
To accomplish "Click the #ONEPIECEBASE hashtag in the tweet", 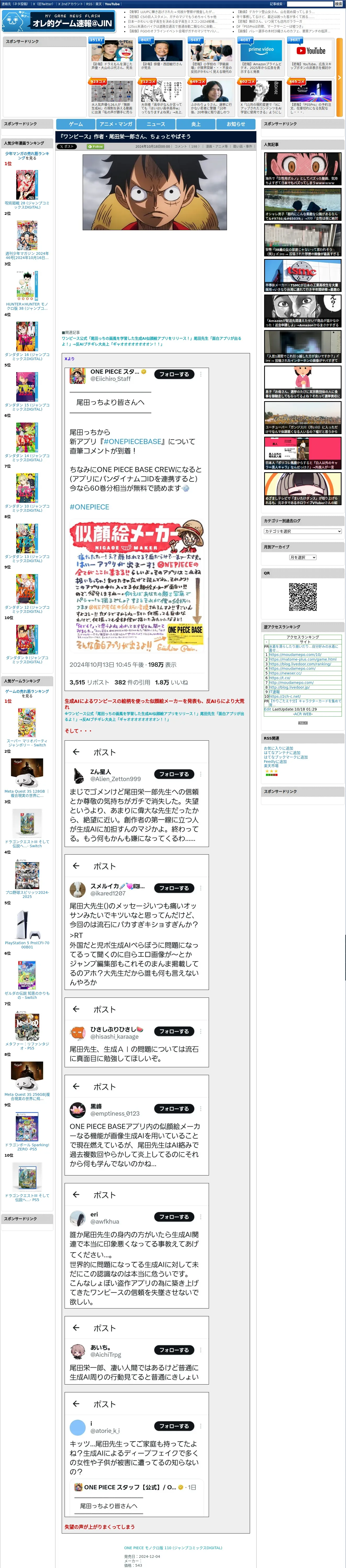I will (133, 441).
